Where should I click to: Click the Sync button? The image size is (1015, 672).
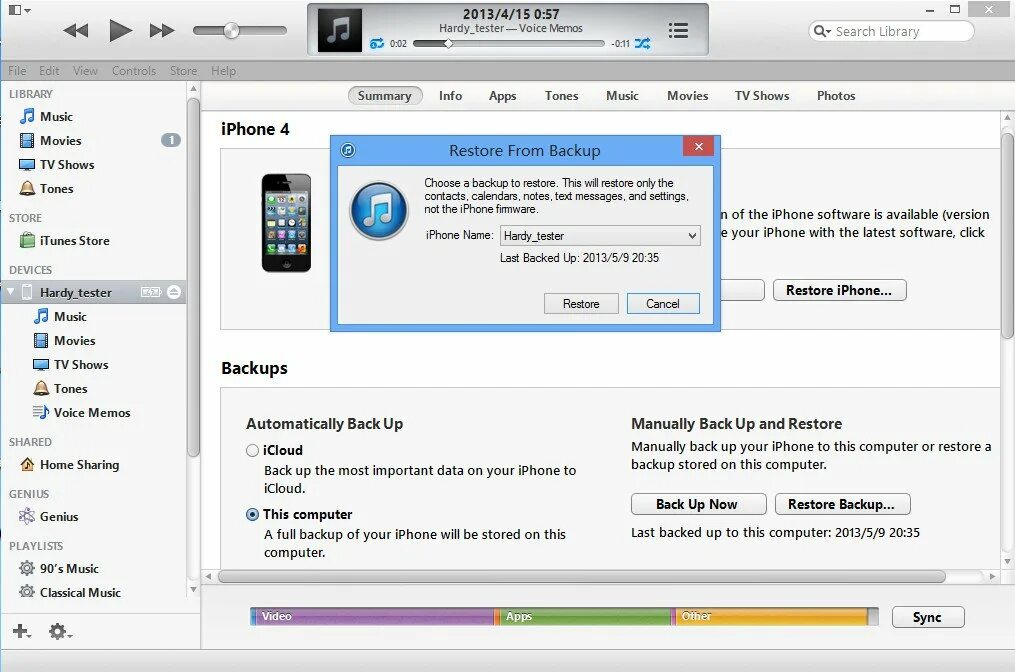coord(928,617)
